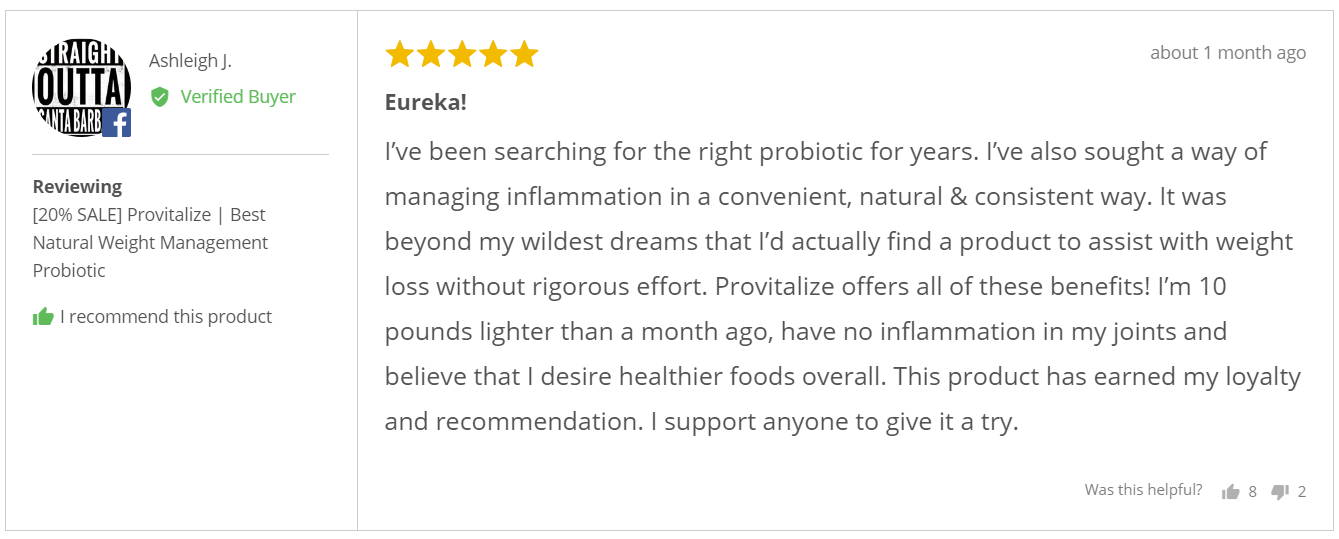Click the second gold star
The width and height of the screenshot is (1339, 539).
pos(431,54)
